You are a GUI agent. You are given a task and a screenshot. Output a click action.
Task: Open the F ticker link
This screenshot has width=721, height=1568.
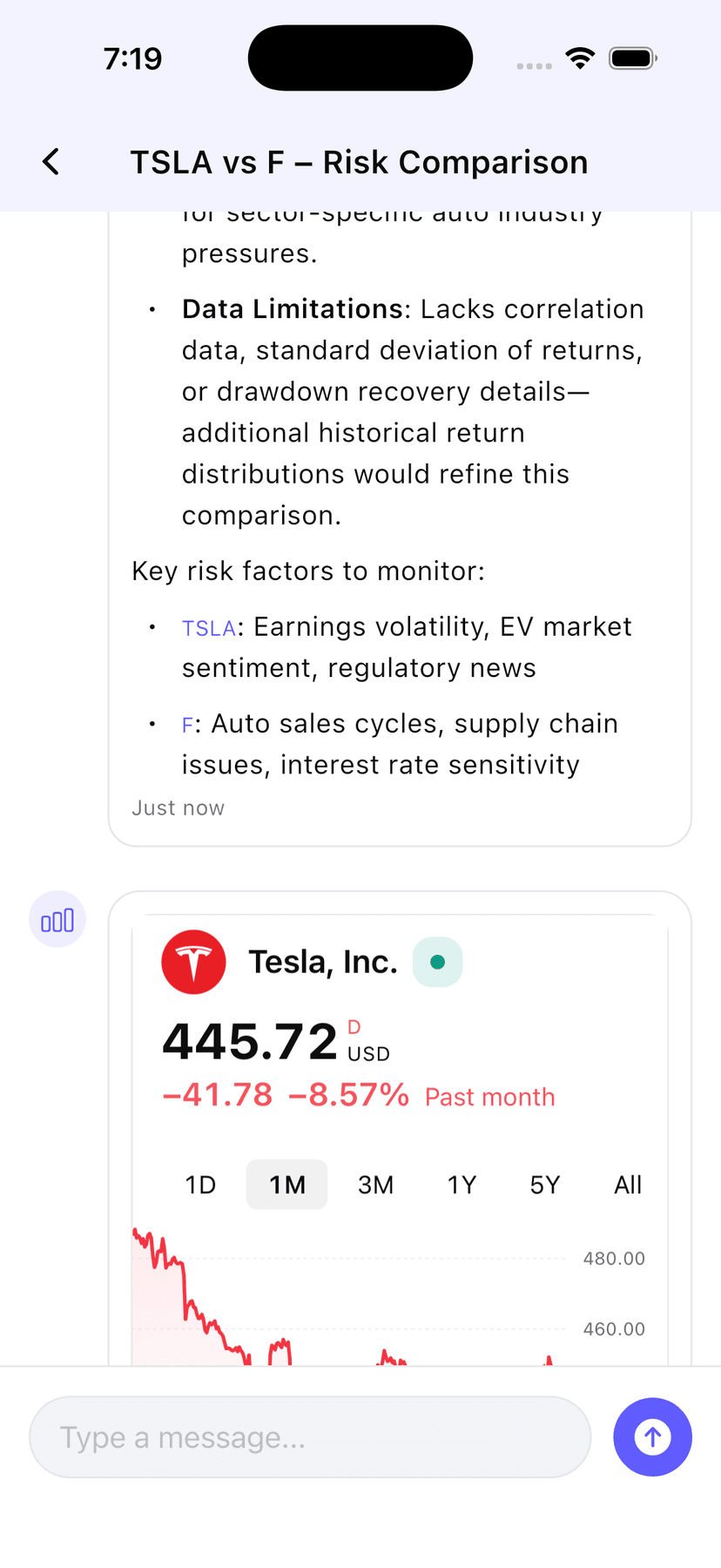[187, 724]
